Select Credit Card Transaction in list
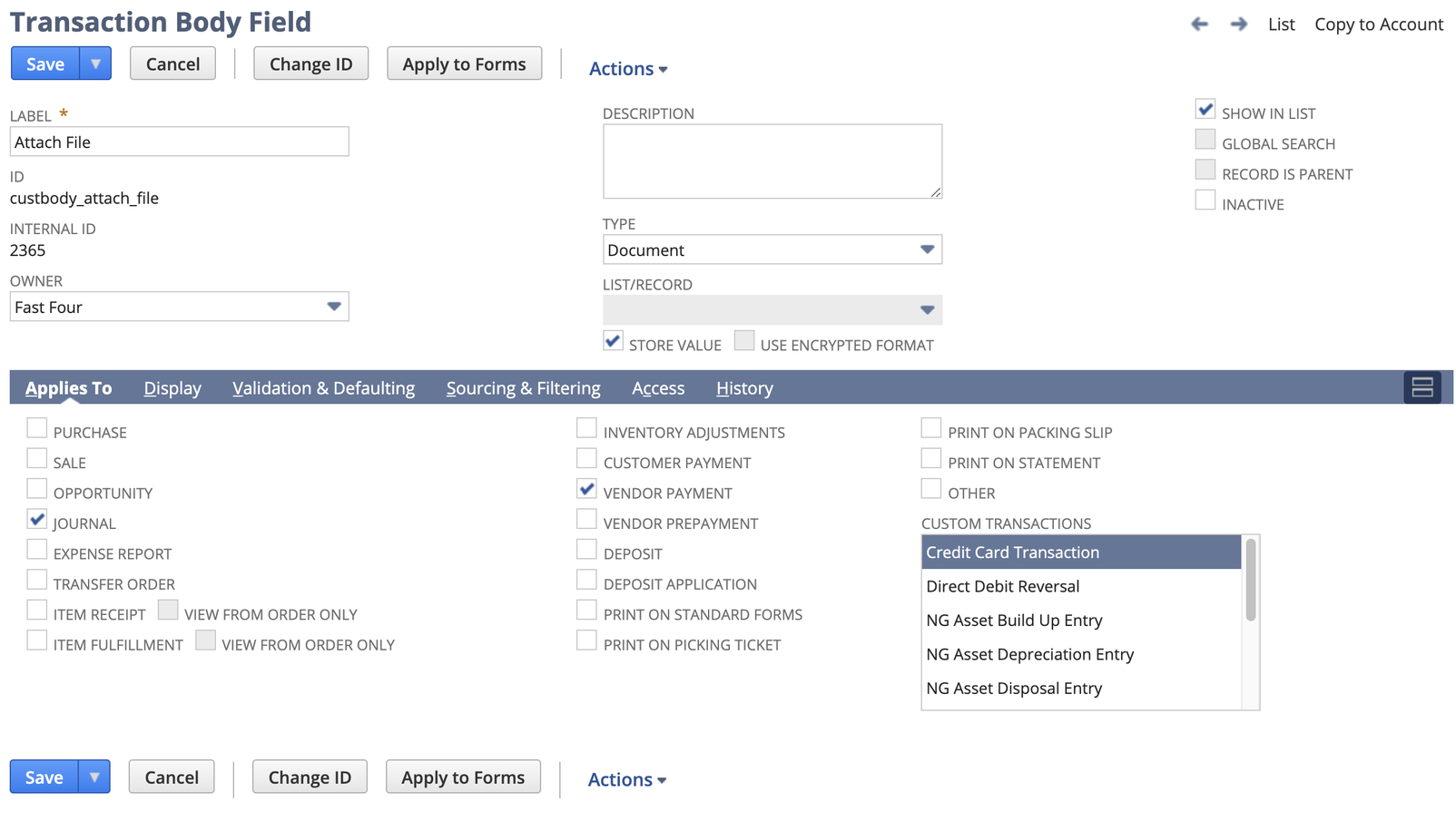This screenshot has width=1456, height=831. tap(1081, 552)
